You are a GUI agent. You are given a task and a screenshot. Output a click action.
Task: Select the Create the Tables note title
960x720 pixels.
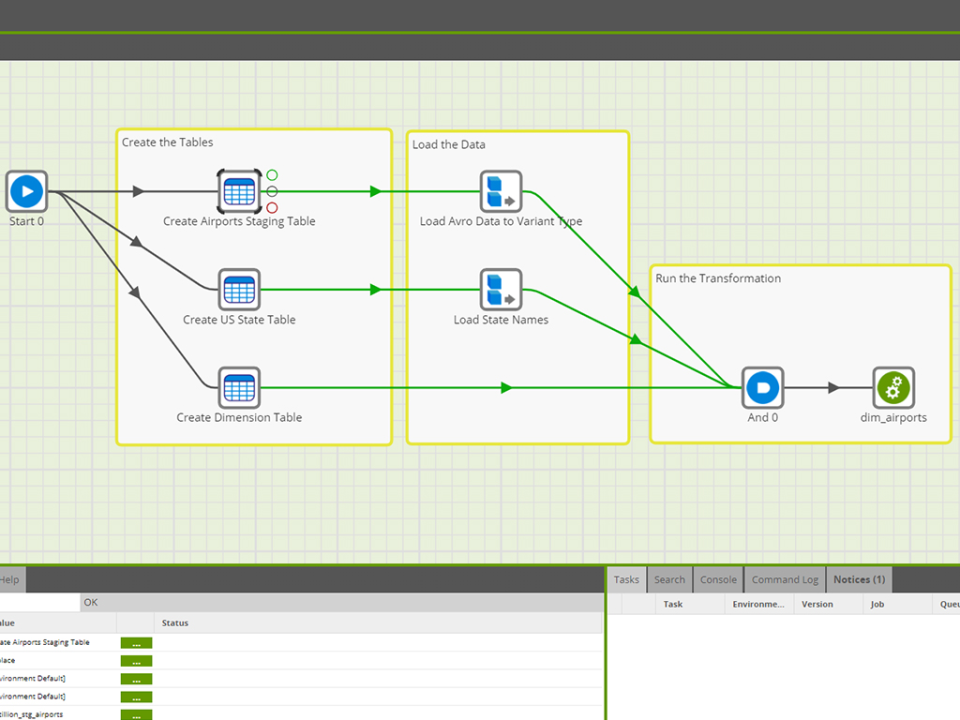coord(167,142)
